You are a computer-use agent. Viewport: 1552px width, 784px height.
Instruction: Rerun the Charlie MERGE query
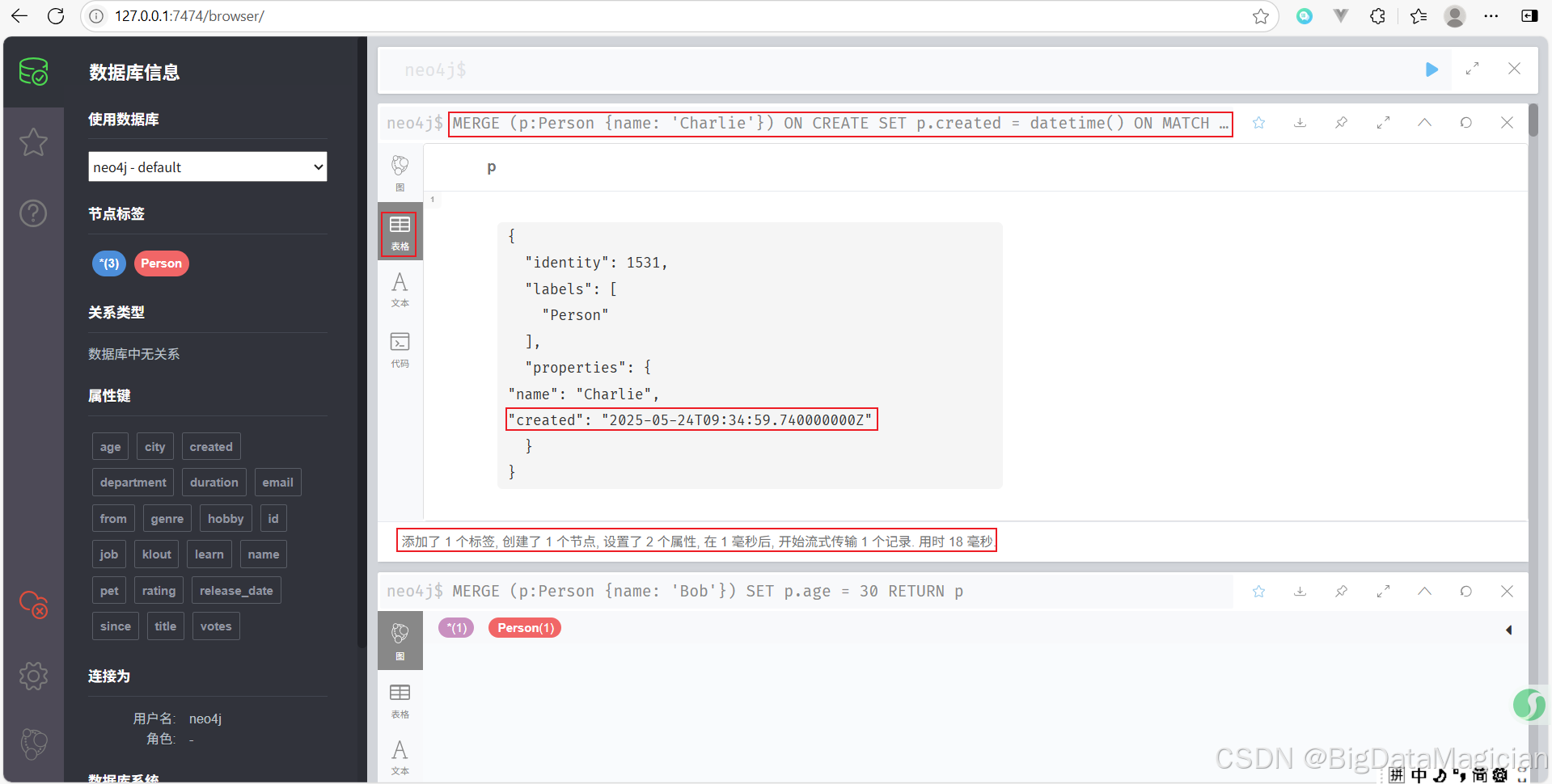pos(1466,123)
